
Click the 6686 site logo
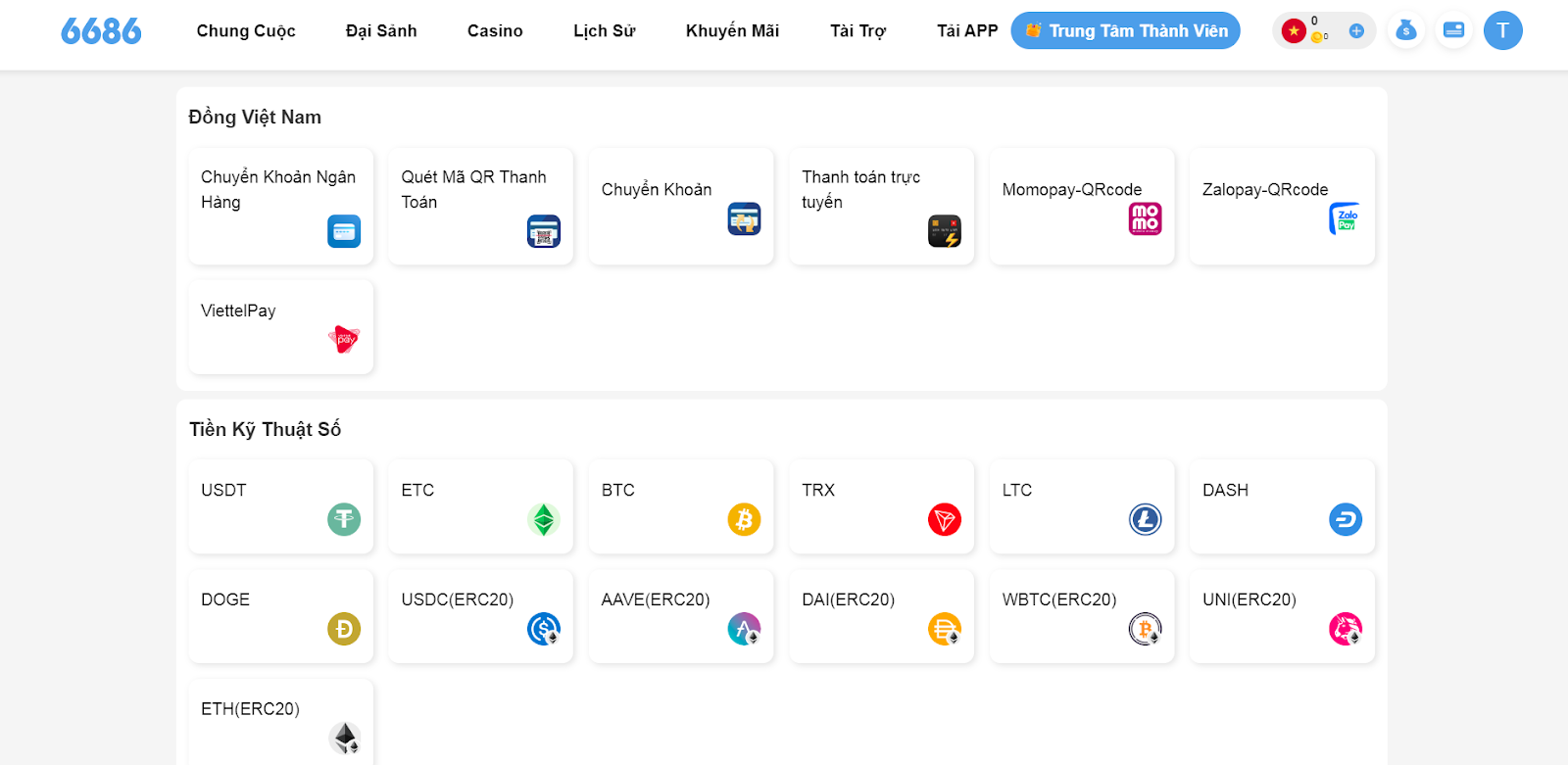[101, 31]
